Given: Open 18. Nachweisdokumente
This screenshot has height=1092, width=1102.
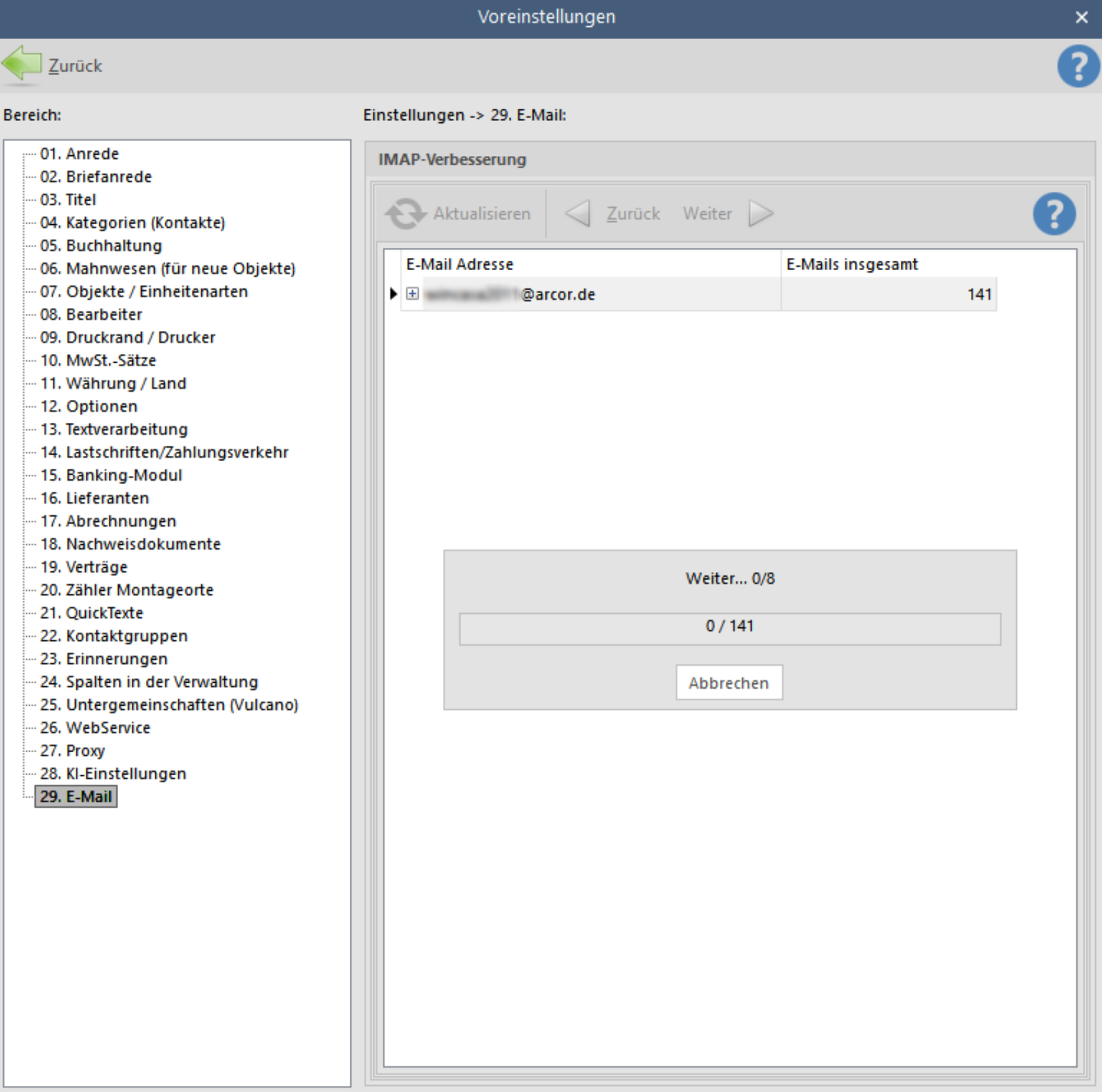Looking at the screenshot, I should click(x=130, y=544).
